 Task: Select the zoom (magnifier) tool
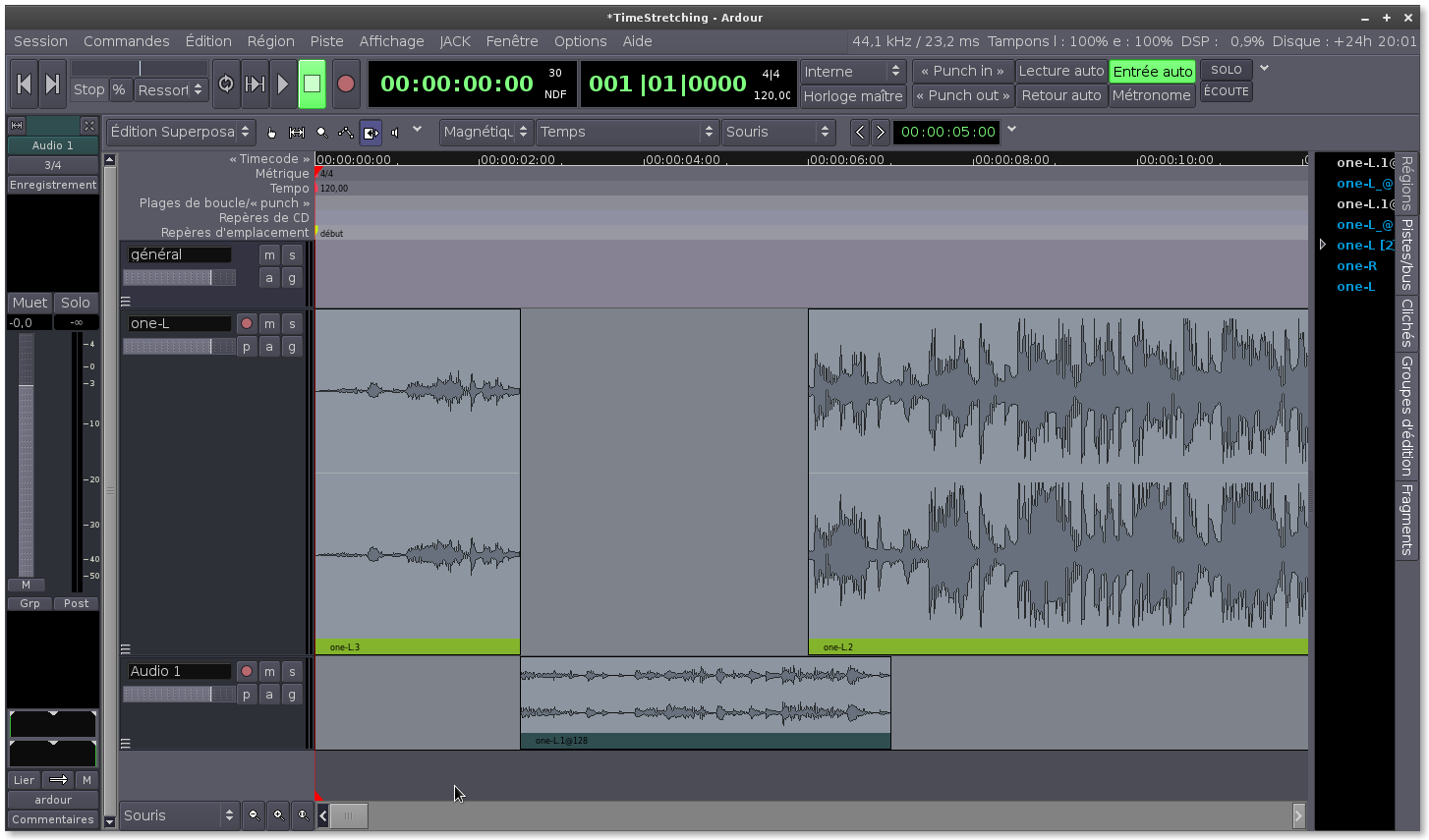321,133
